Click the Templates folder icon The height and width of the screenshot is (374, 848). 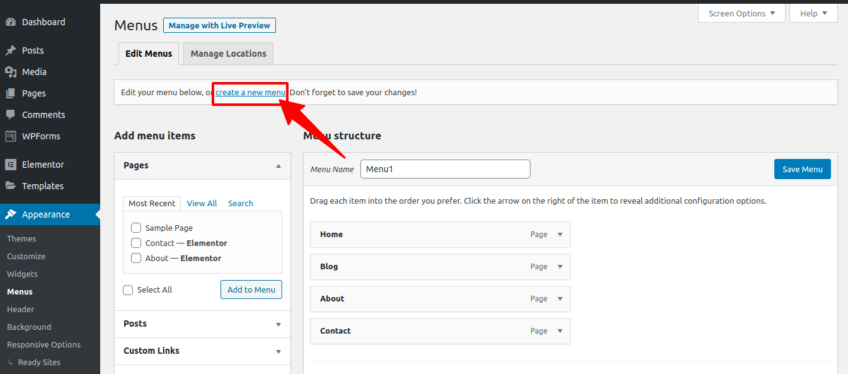tap(10, 186)
